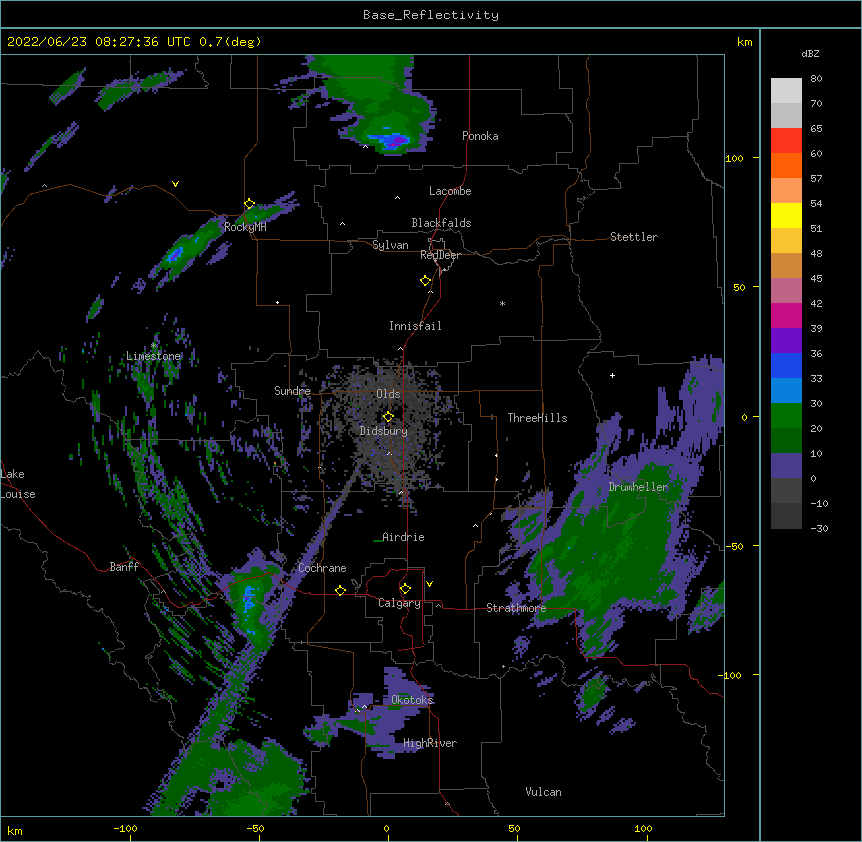Select the Lacombe label
862x842 pixels.
click(x=450, y=191)
